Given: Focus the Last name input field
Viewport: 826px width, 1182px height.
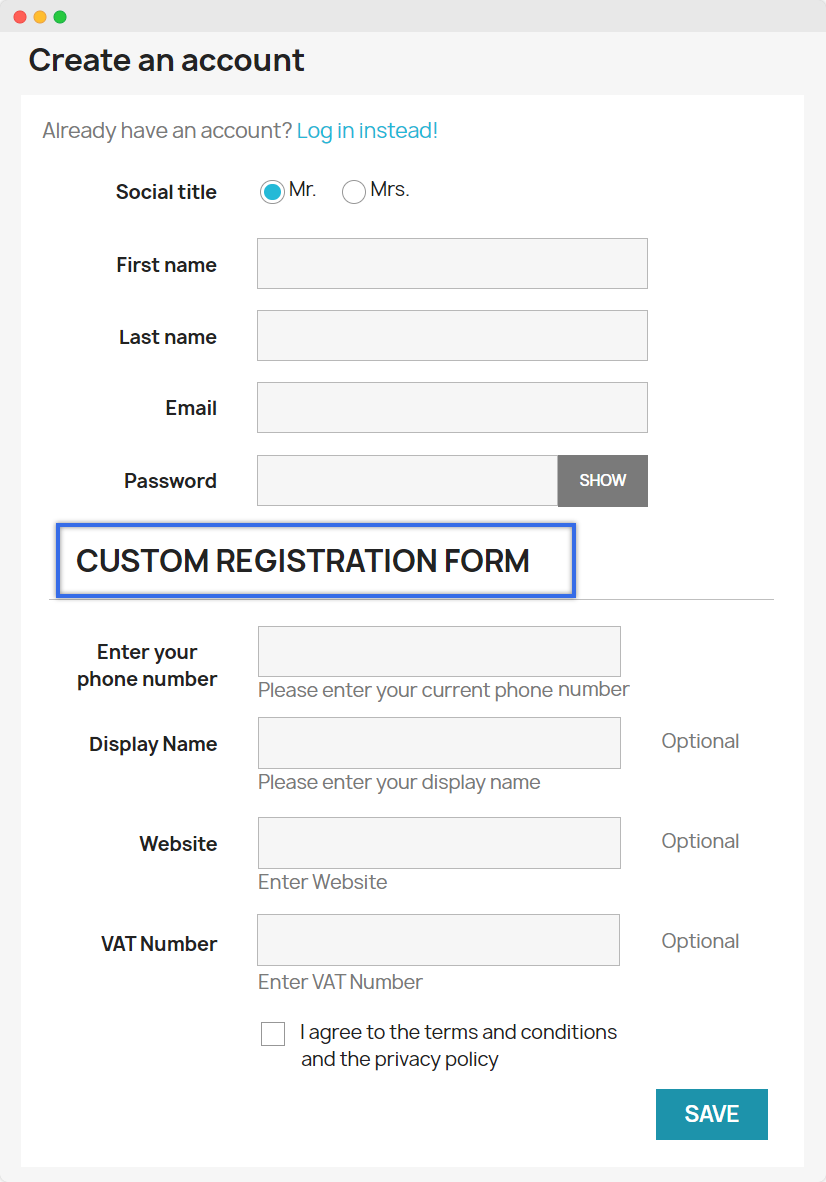Looking at the screenshot, I should (x=452, y=336).
